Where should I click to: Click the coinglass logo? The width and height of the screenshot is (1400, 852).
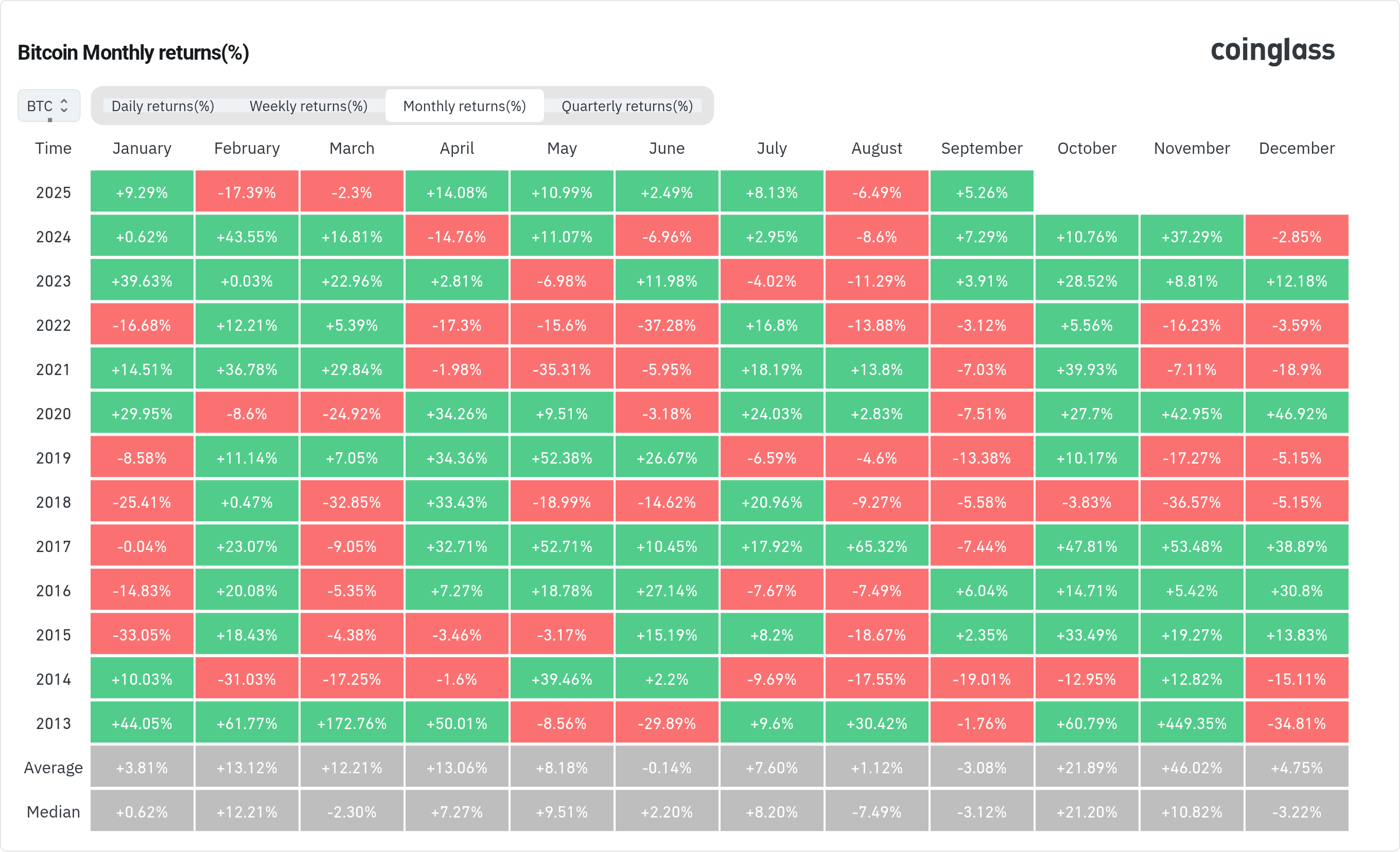tap(1272, 50)
